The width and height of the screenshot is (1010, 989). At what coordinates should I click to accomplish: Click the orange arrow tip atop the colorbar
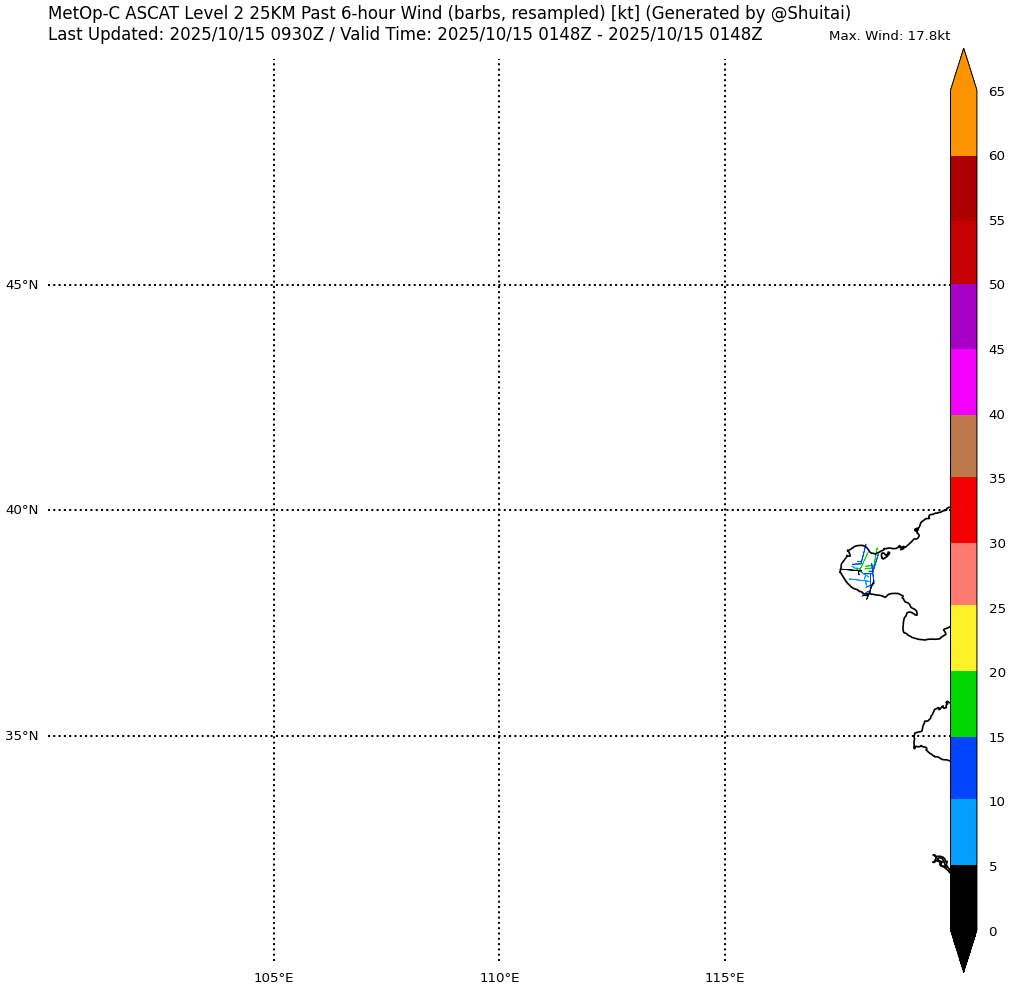(963, 70)
